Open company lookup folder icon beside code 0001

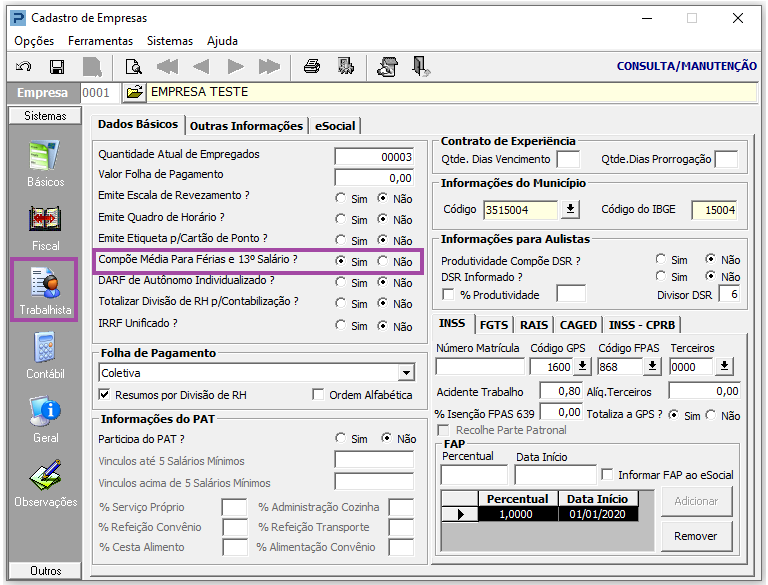pyautogui.click(x=134, y=93)
